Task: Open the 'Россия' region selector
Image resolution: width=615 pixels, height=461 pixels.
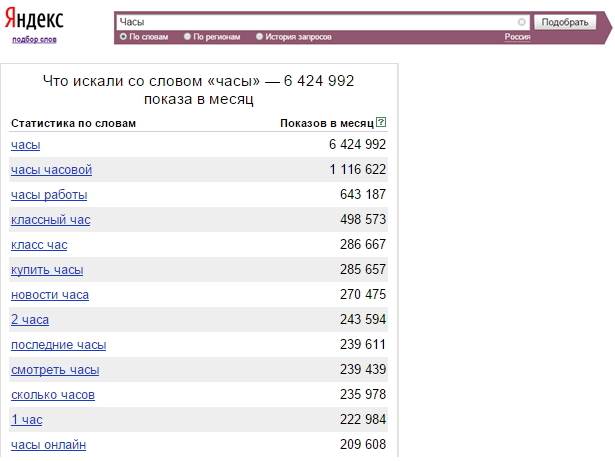Action: pyautogui.click(x=517, y=36)
